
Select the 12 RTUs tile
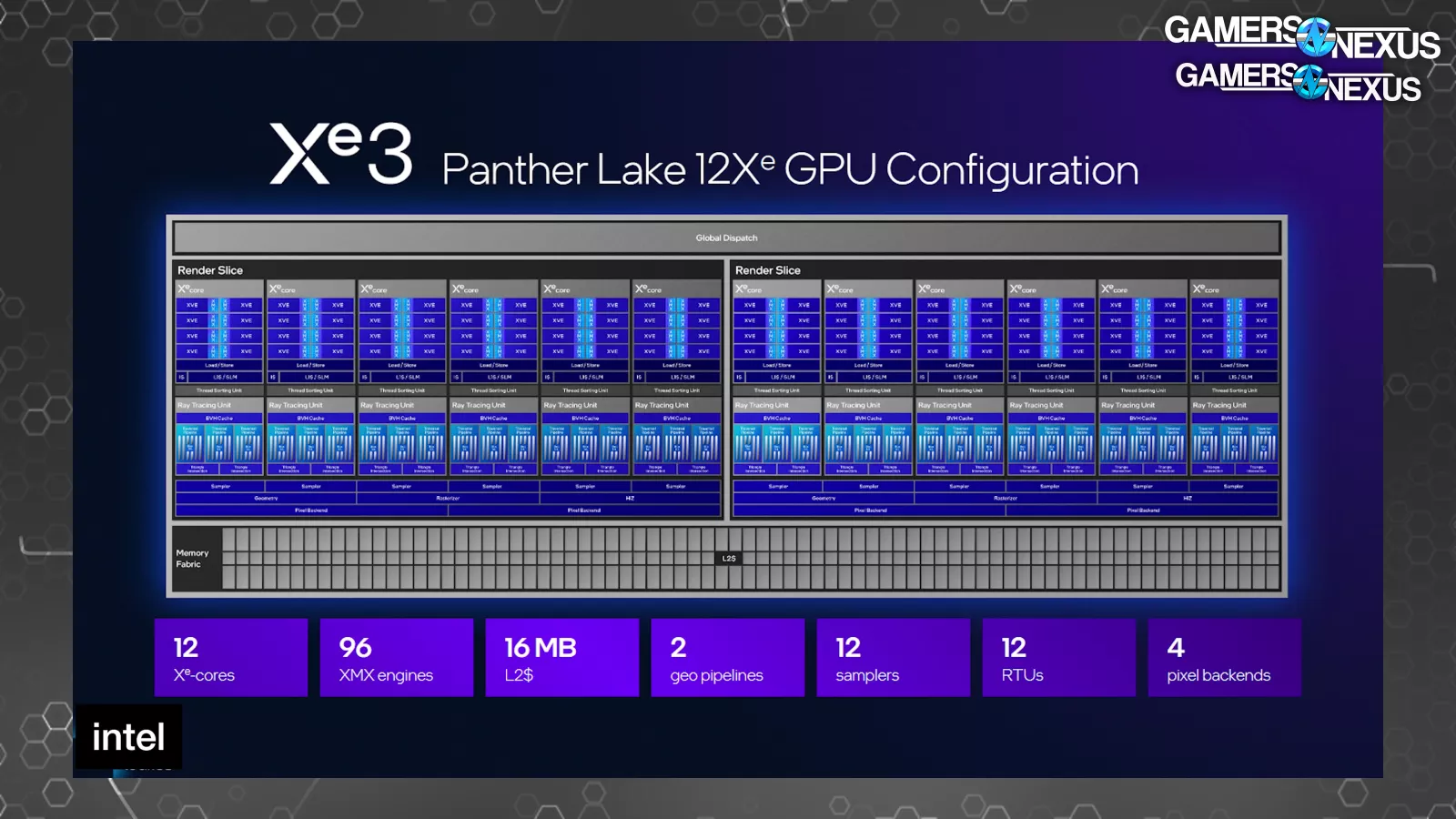(x=1059, y=658)
